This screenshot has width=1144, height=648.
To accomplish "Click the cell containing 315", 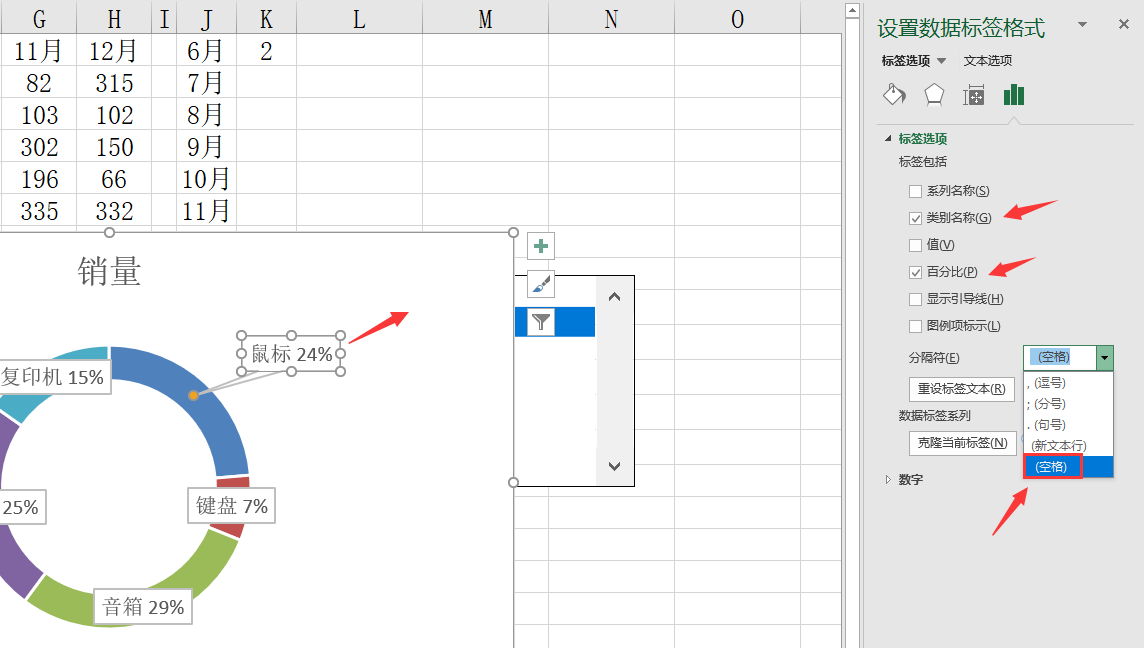I will [115, 83].
